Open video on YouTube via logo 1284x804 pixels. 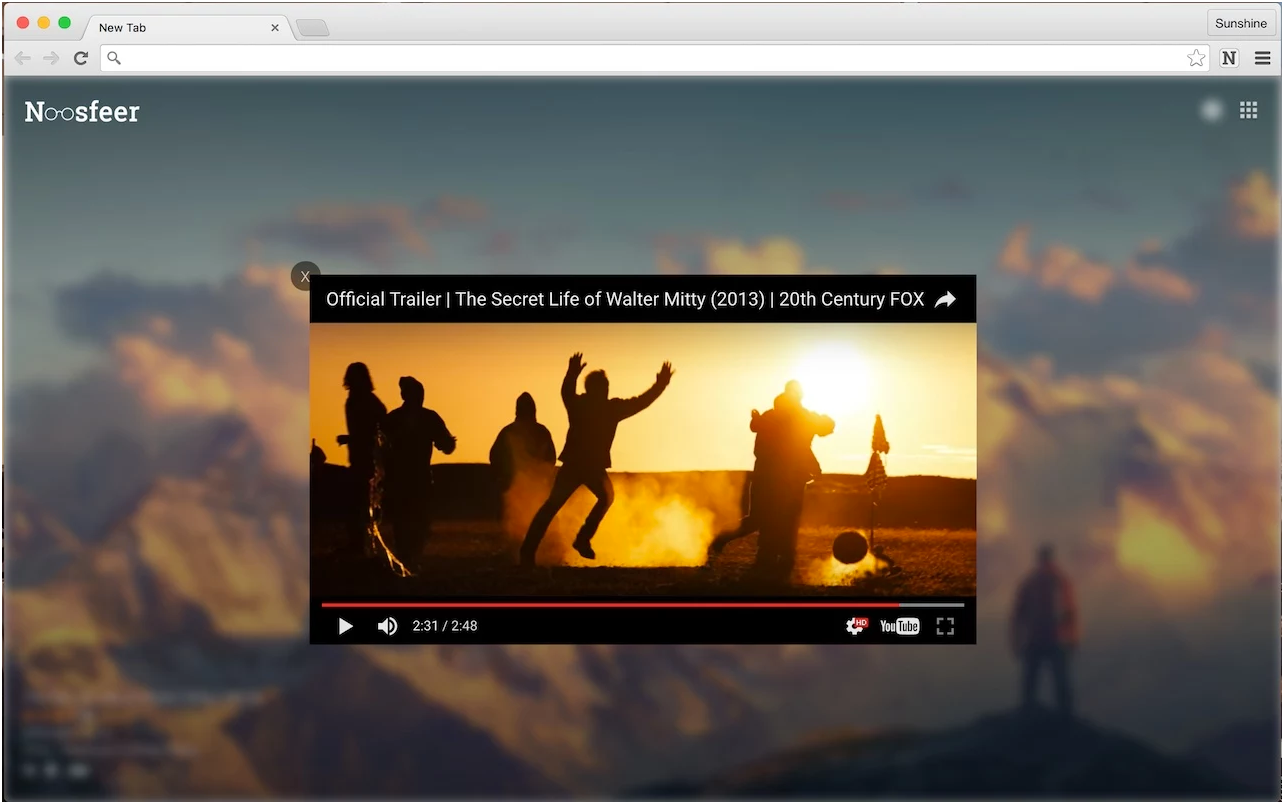pos(899,626)
